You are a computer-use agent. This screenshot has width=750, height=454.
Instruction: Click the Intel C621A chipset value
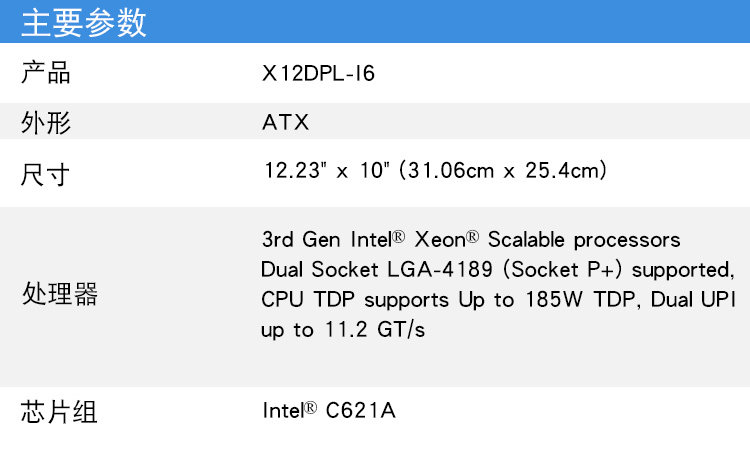point(329,410)
